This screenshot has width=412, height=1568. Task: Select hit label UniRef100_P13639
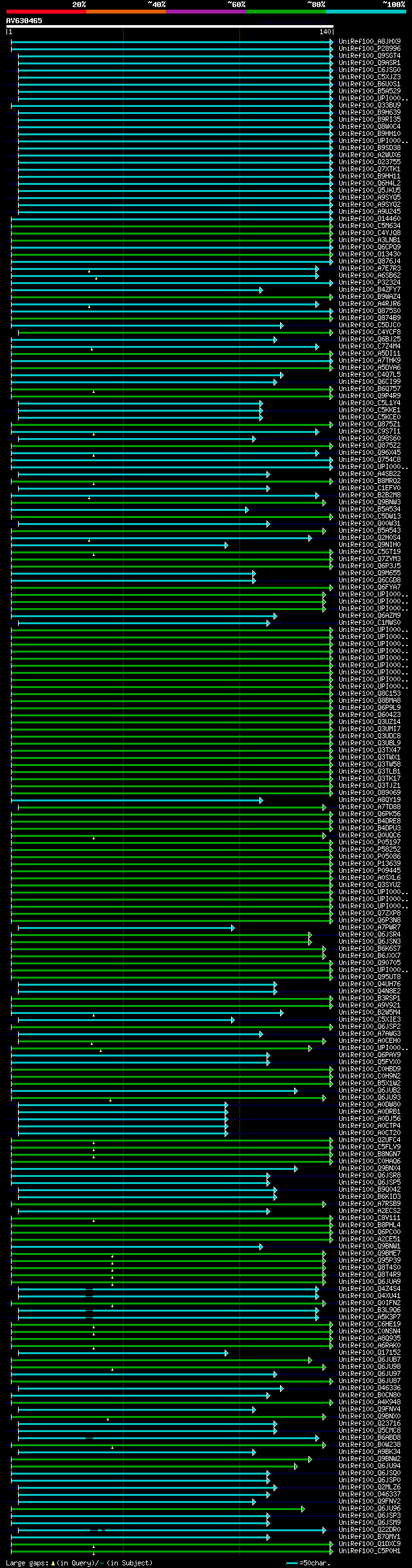370,863
